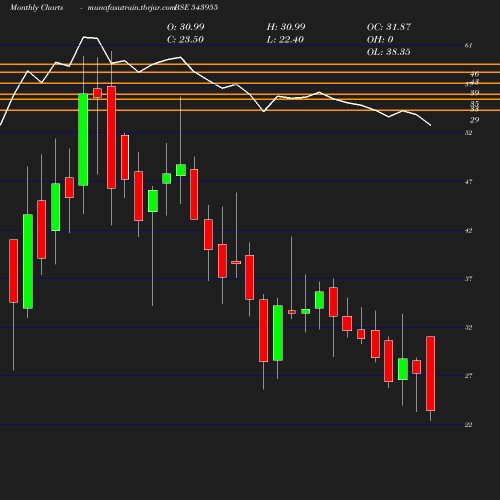Click the "munafasutrain.tbrjar.com" site label
The image size is (500, 500).
(131, 7)
